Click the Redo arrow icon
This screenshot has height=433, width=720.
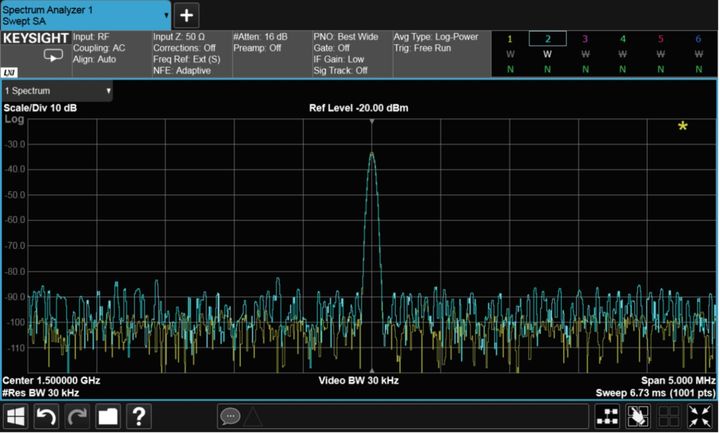(x=77, y=416)
